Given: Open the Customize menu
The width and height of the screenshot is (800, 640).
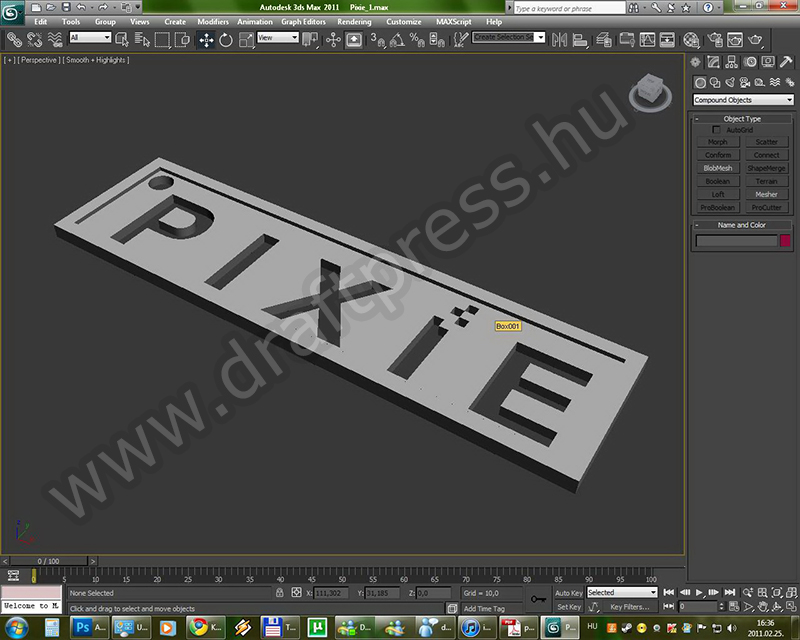Looking at the screenshot, I should [404, 22].
